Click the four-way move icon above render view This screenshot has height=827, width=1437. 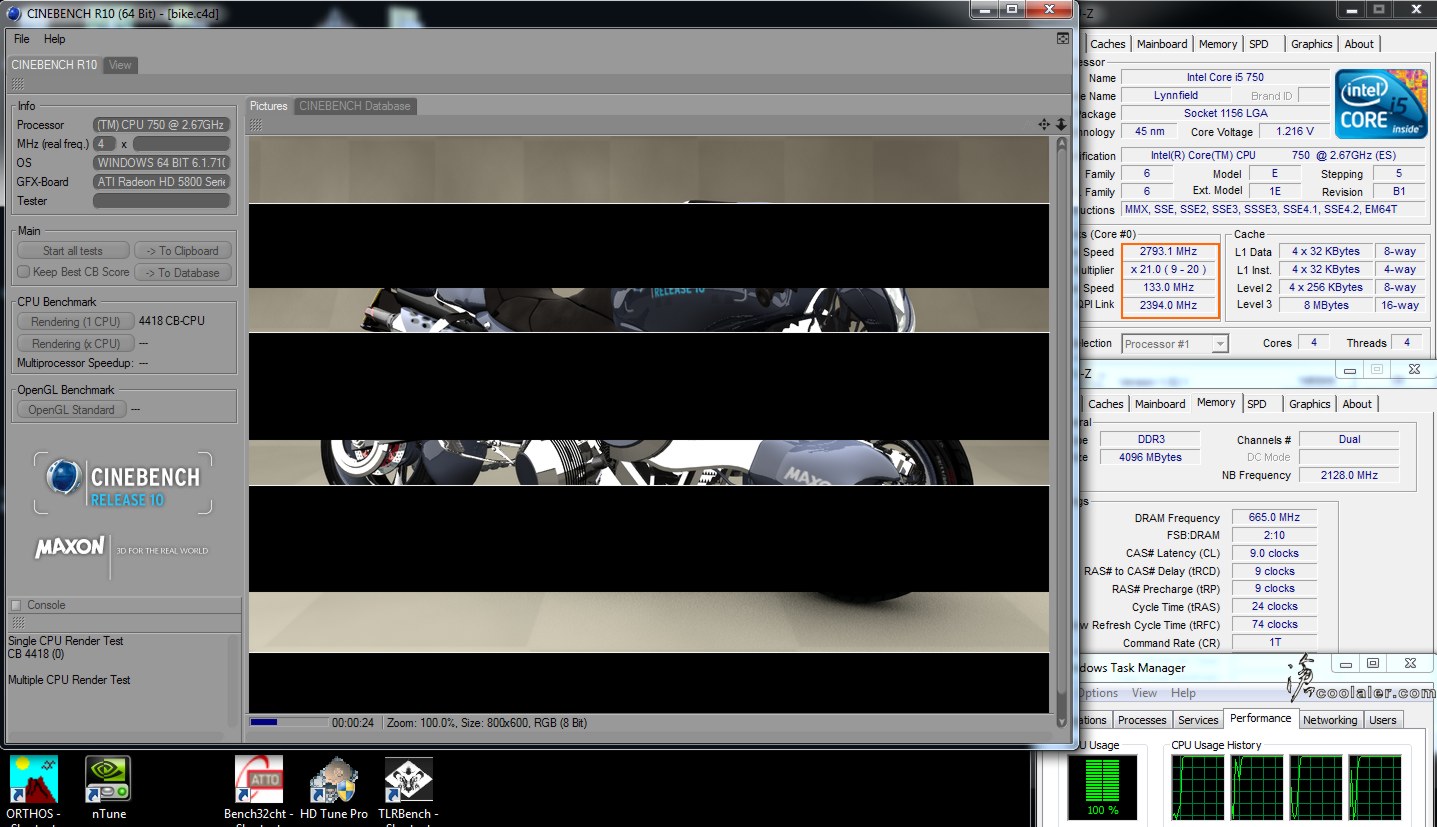[1044, 124]
